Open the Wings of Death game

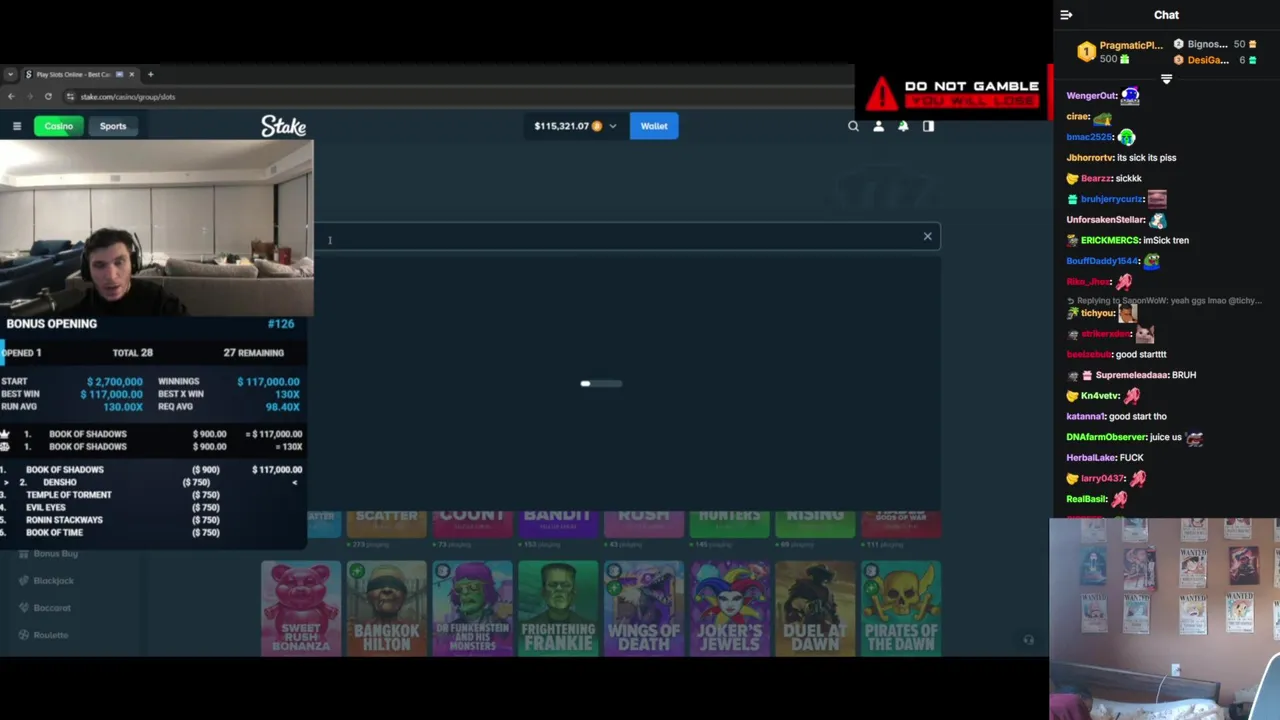click(x=644, y=608)
